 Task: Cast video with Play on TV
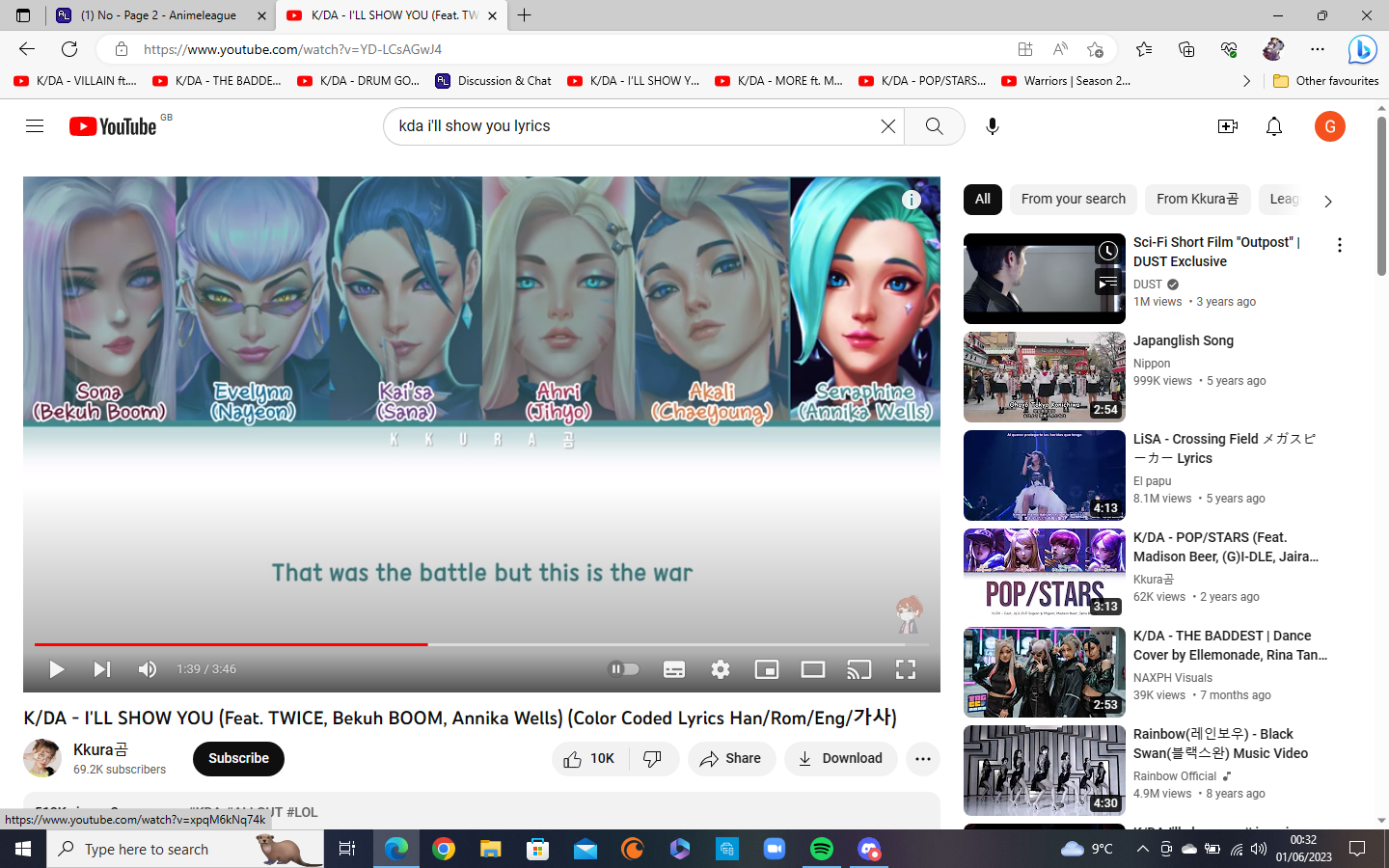click(x=858, y=669)
